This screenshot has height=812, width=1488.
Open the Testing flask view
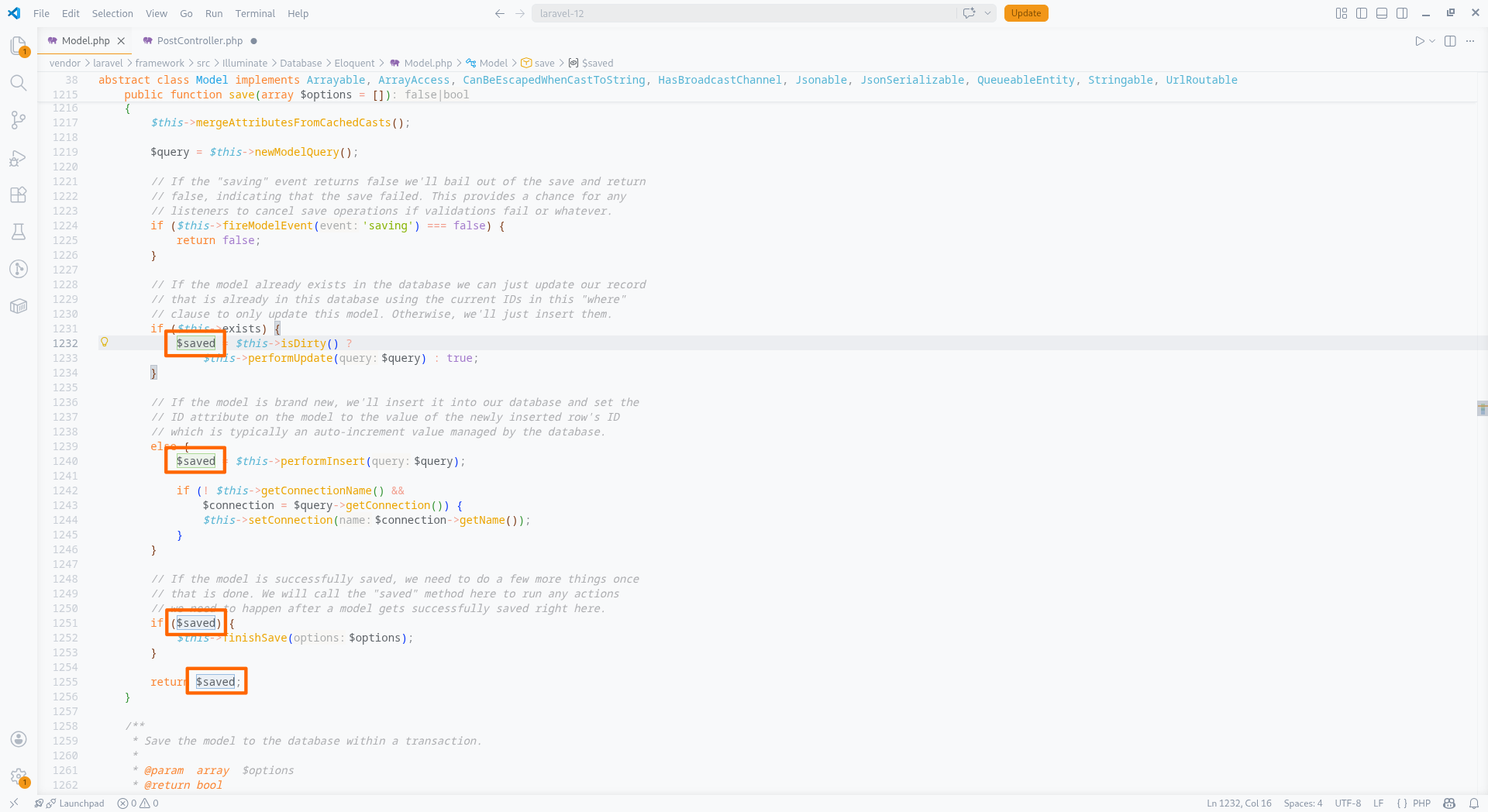click(x=19, y=232)
